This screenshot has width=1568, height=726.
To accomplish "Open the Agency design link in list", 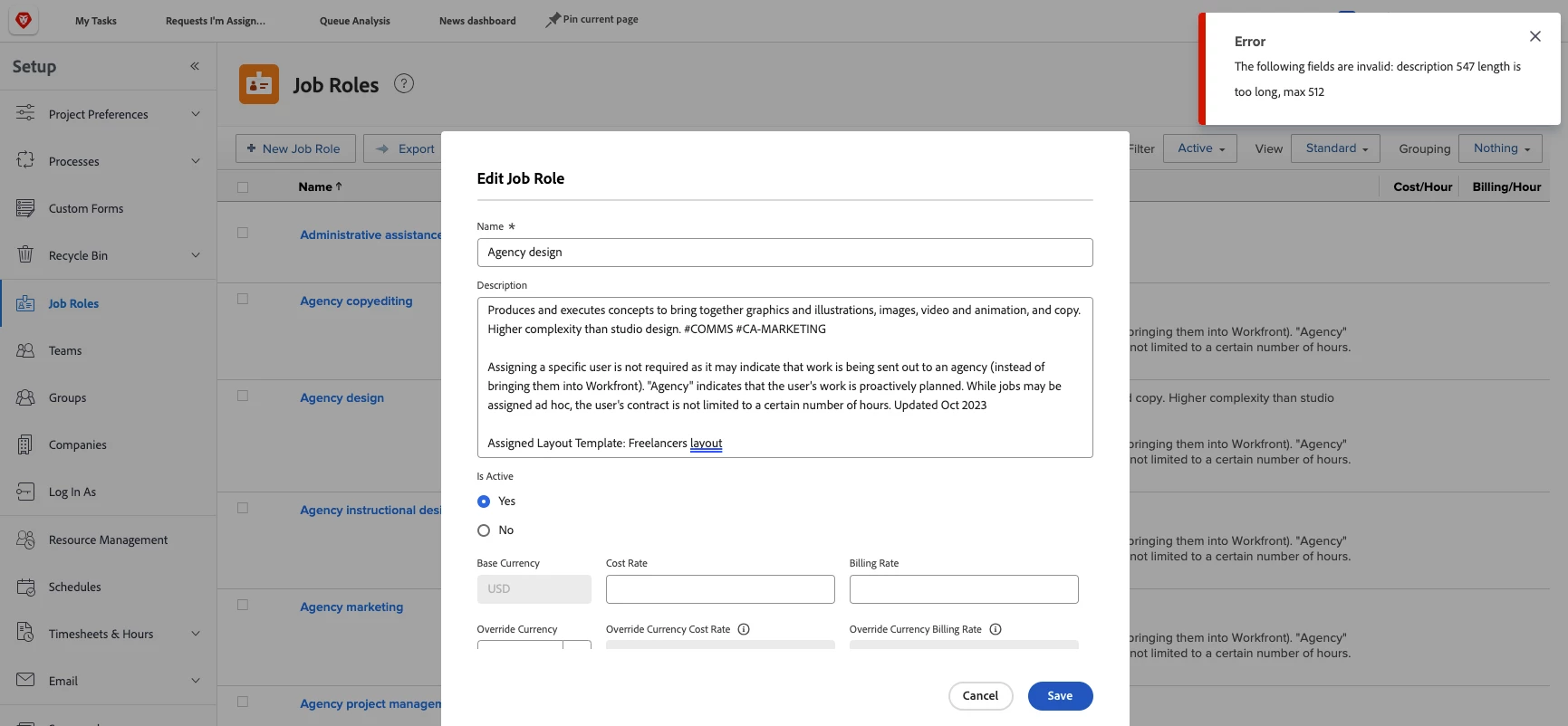I will tap(341, 397).
